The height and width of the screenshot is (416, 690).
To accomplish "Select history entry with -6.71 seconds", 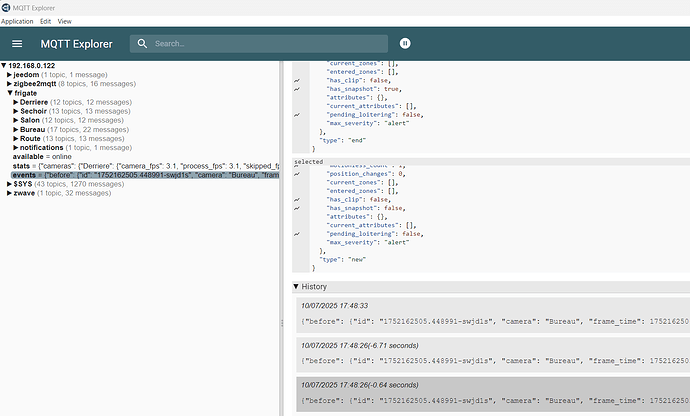I will (x=493, y=354).
